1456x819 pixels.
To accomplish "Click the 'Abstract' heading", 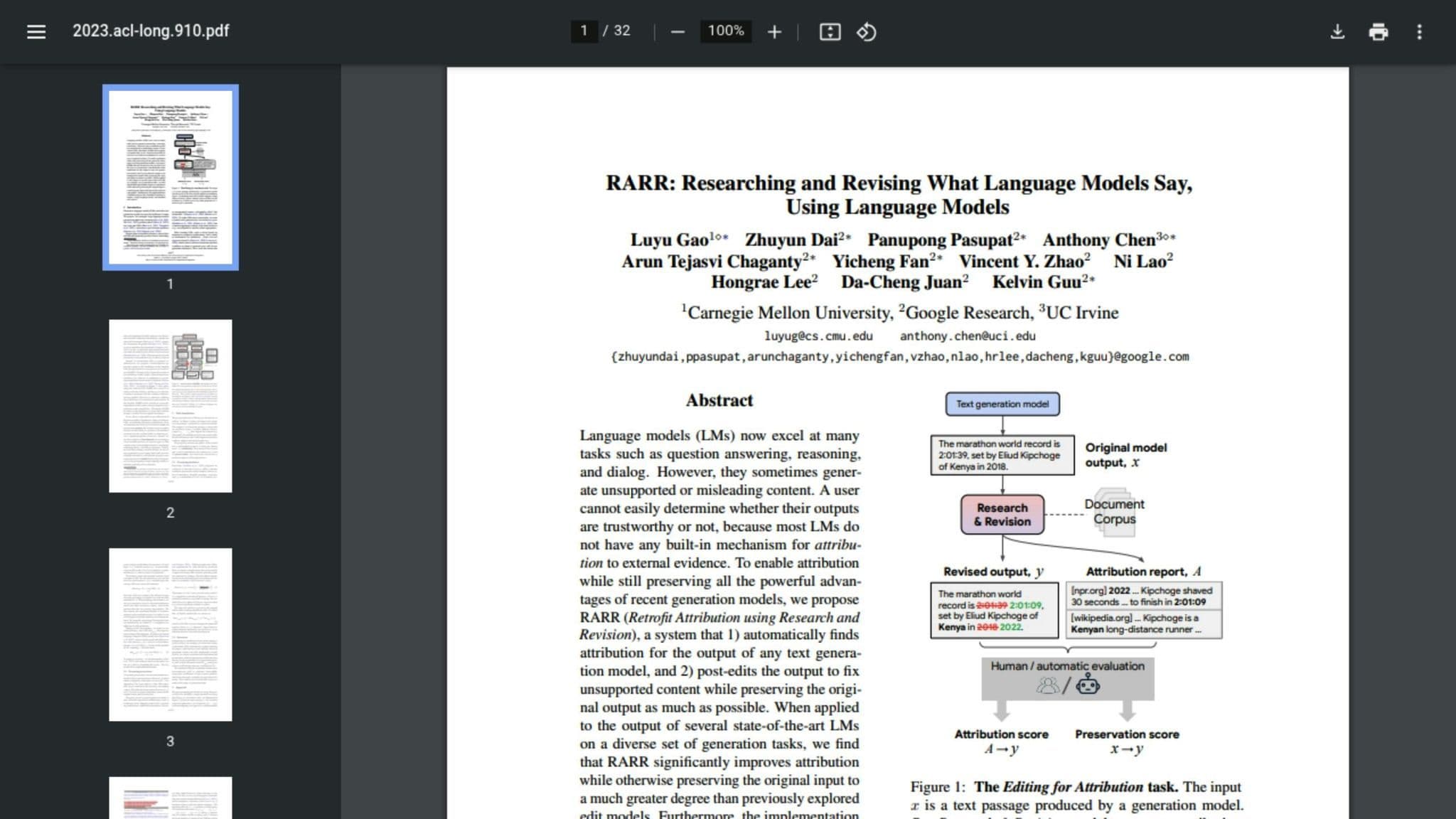I will tap(719, 400).
